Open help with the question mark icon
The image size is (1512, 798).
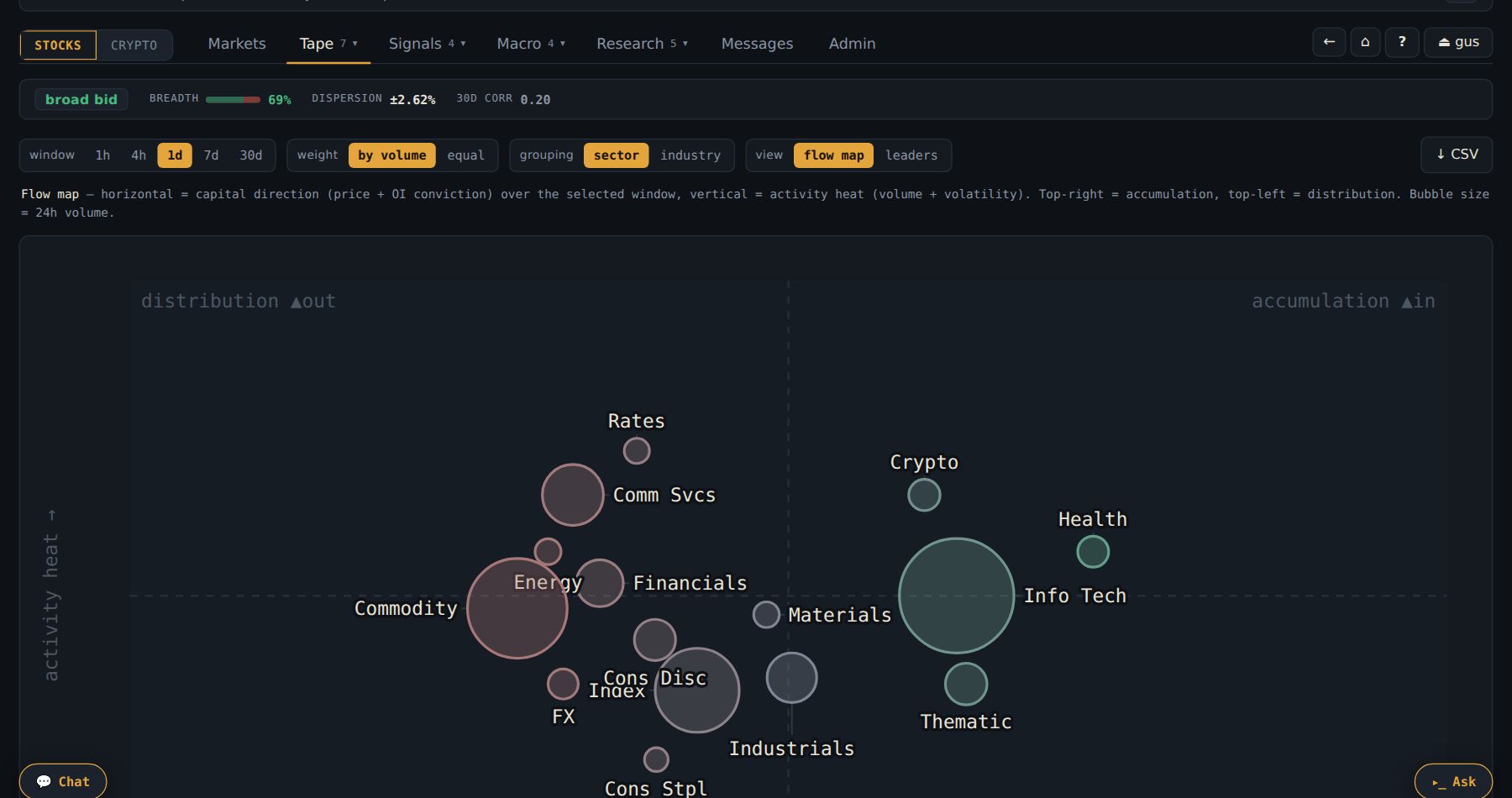[1402, 42]
